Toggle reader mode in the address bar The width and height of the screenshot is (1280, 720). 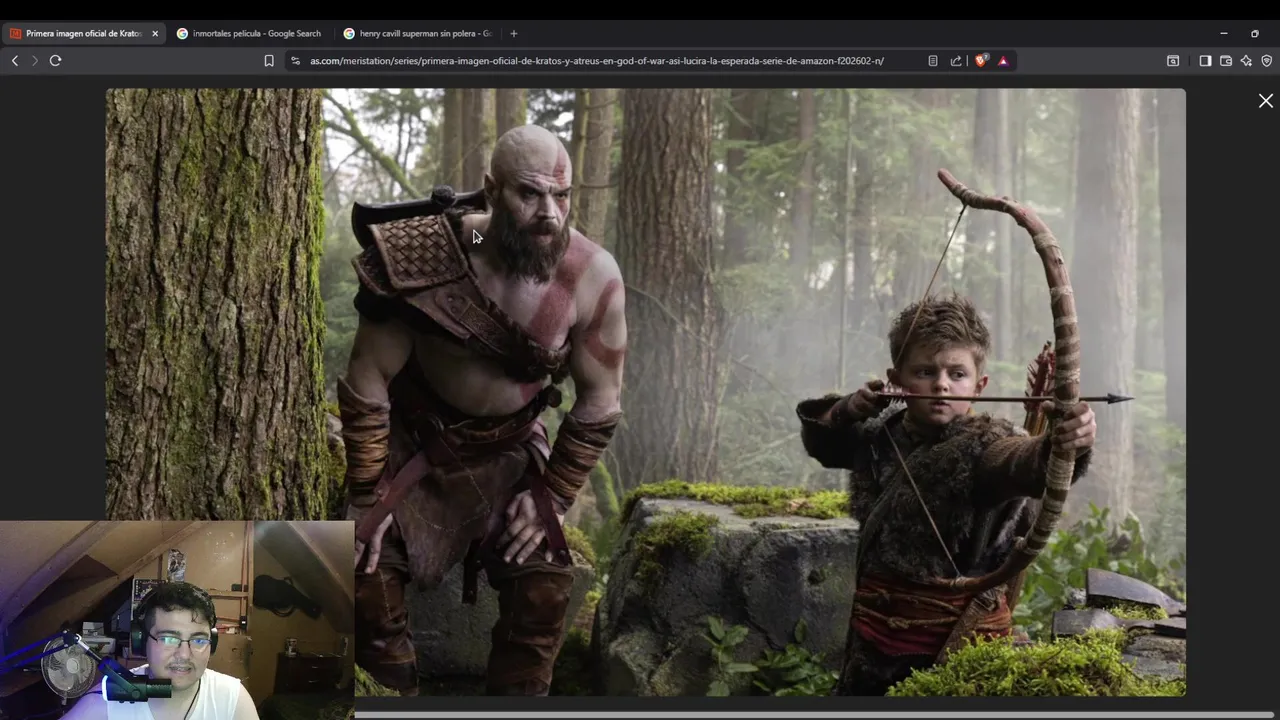pos(933,61)
